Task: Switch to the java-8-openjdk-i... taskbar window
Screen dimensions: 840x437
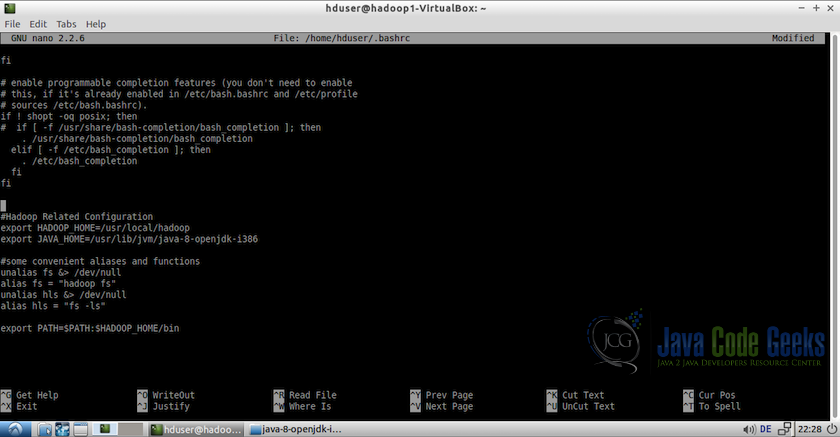Action: click(x=295, y=429)
